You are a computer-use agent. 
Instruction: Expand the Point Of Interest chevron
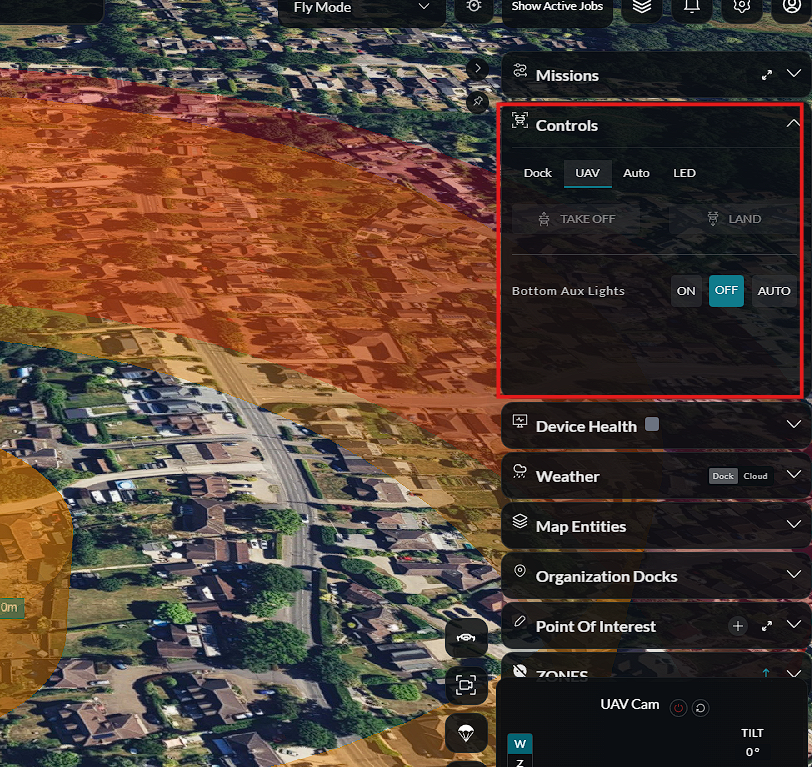793,625
